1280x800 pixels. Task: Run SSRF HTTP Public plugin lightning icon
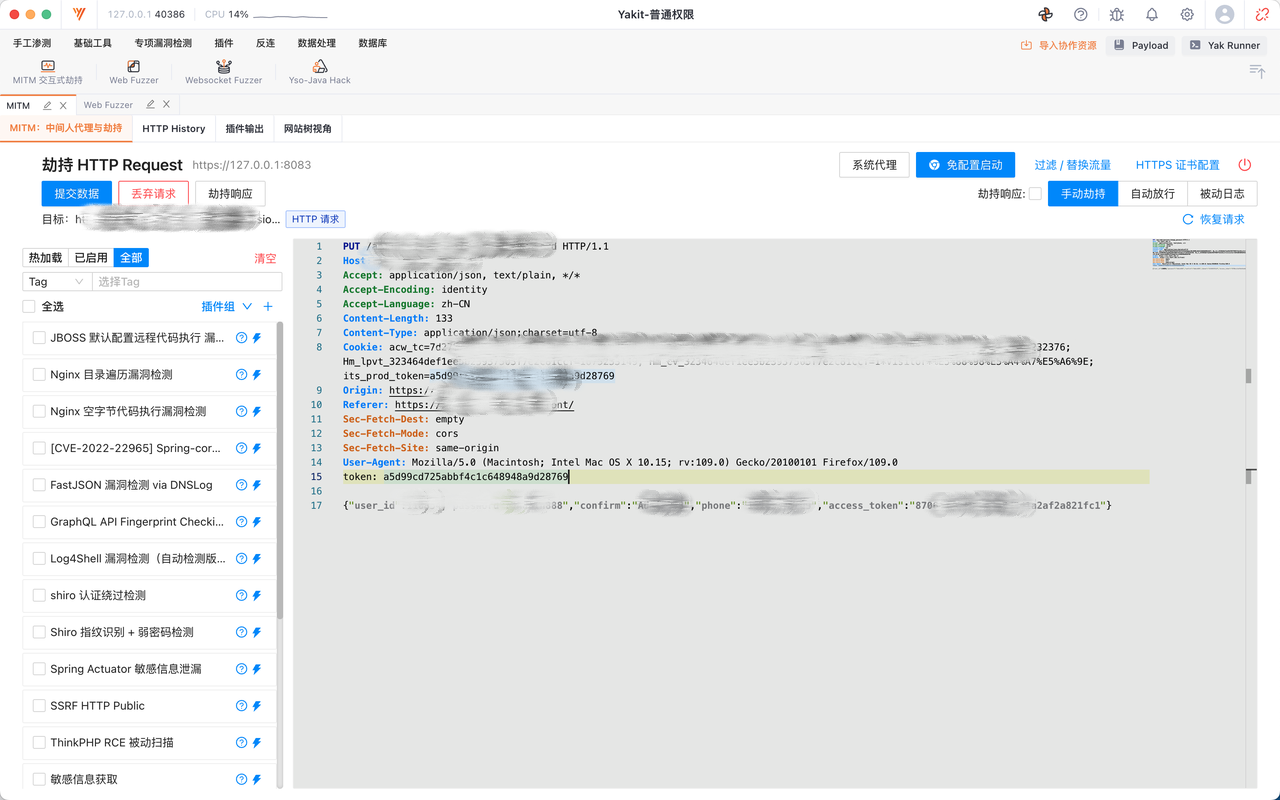pos(257,706)
